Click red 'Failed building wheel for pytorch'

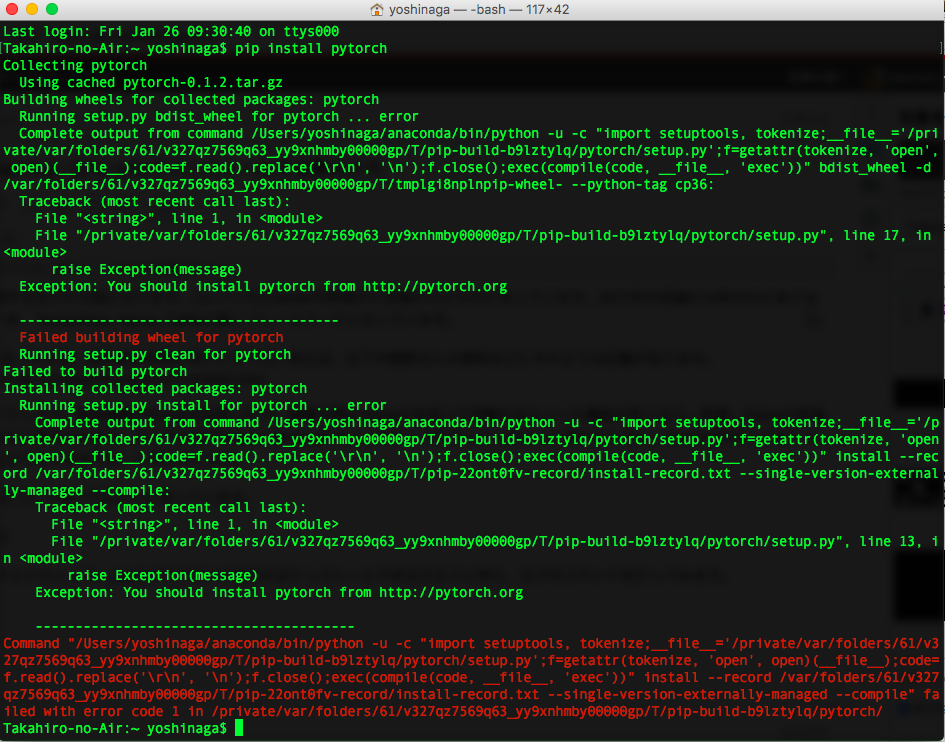(x=151, y=338)
